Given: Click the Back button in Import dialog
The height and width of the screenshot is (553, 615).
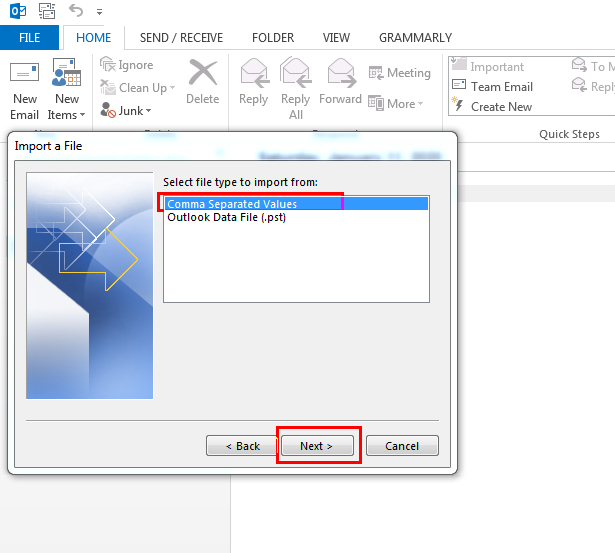Looking at the screenshot, I should coord(242,446).
